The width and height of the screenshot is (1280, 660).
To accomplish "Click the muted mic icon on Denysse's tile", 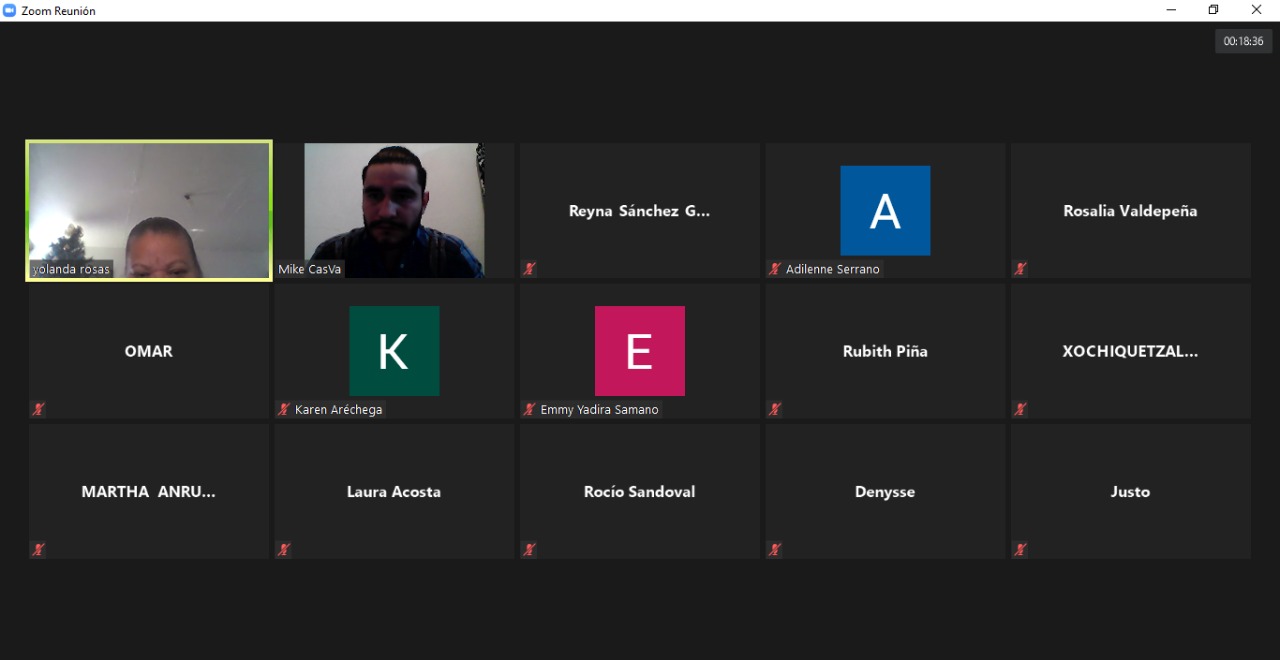I will pyautogui.click(x=775, y=549).
